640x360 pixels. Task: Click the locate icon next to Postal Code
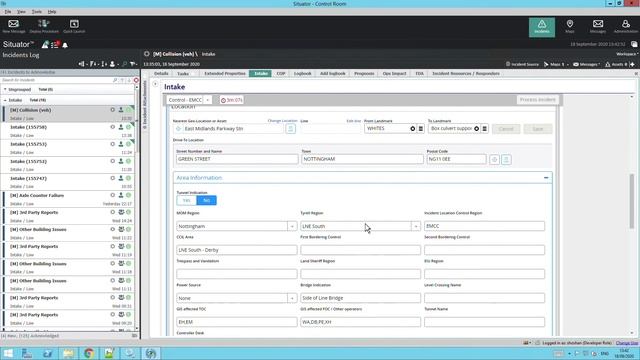[494, 160]
